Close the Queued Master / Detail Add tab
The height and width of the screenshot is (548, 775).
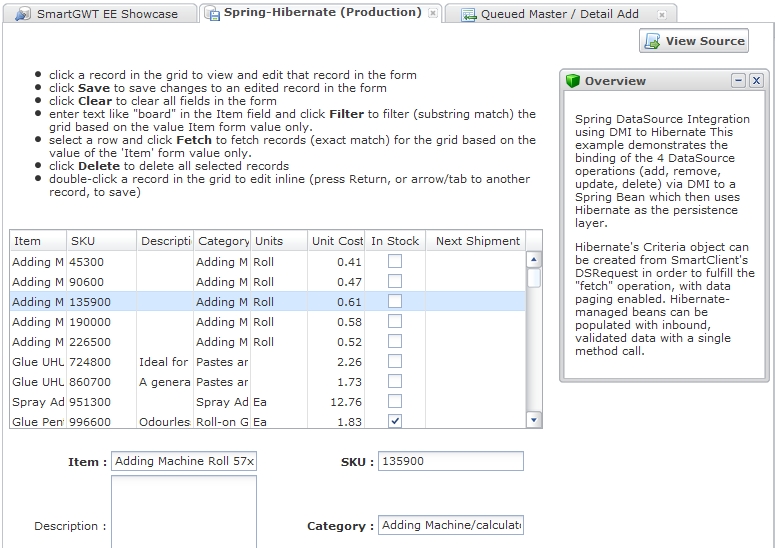click(x=662, y=15)
